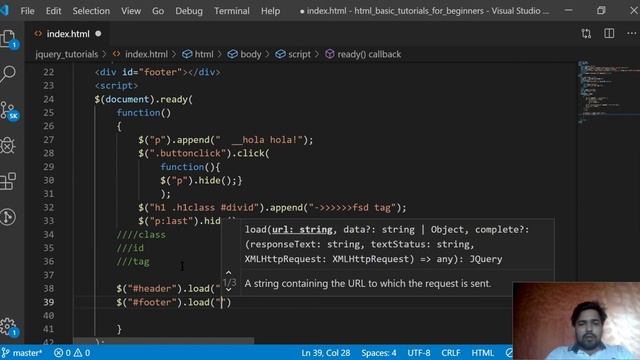640x360 pixels.
Task: Open the Extensions view in activity bar
Action: (x=8, y=181)
